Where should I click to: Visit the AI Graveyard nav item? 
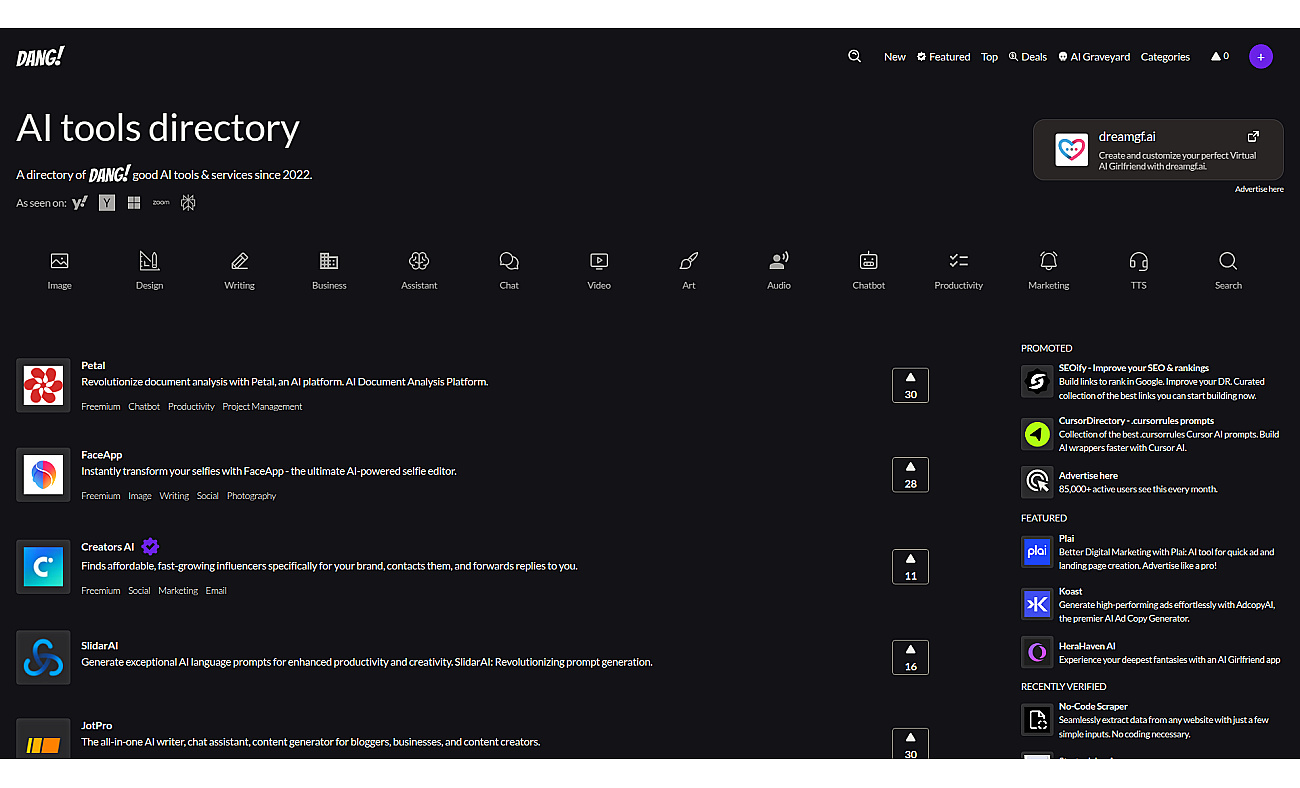pyautogui.click(x=1094, y=57)
